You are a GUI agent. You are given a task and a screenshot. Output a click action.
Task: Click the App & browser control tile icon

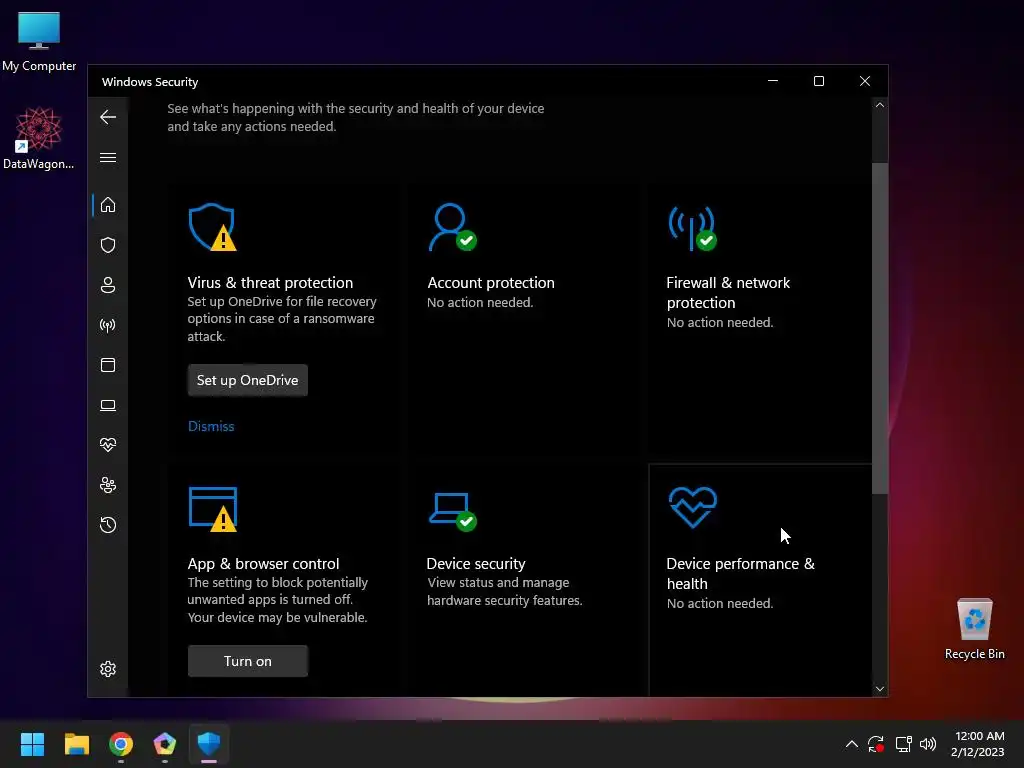[x=213, y=509]
